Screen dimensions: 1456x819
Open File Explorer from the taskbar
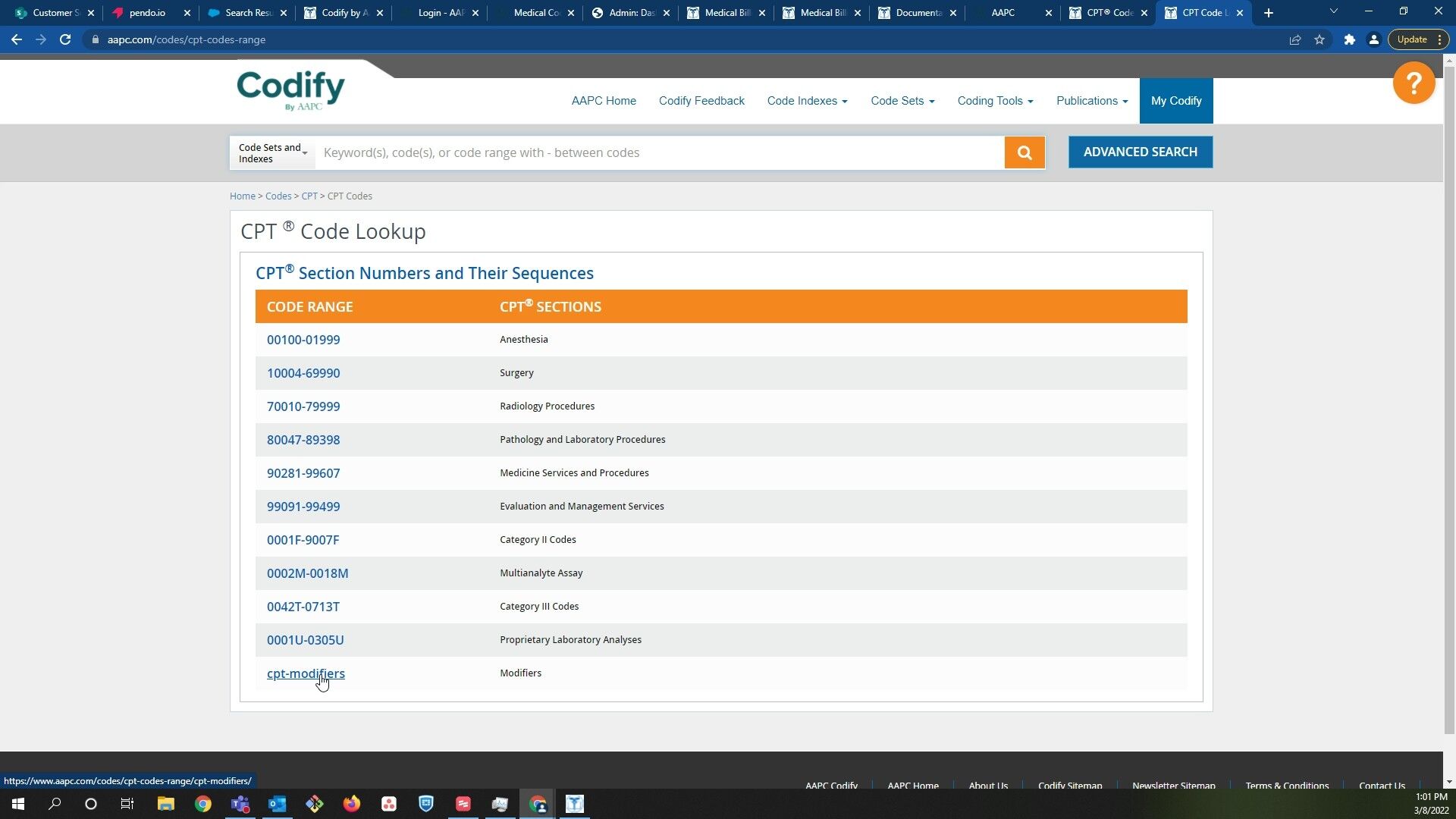165,804
